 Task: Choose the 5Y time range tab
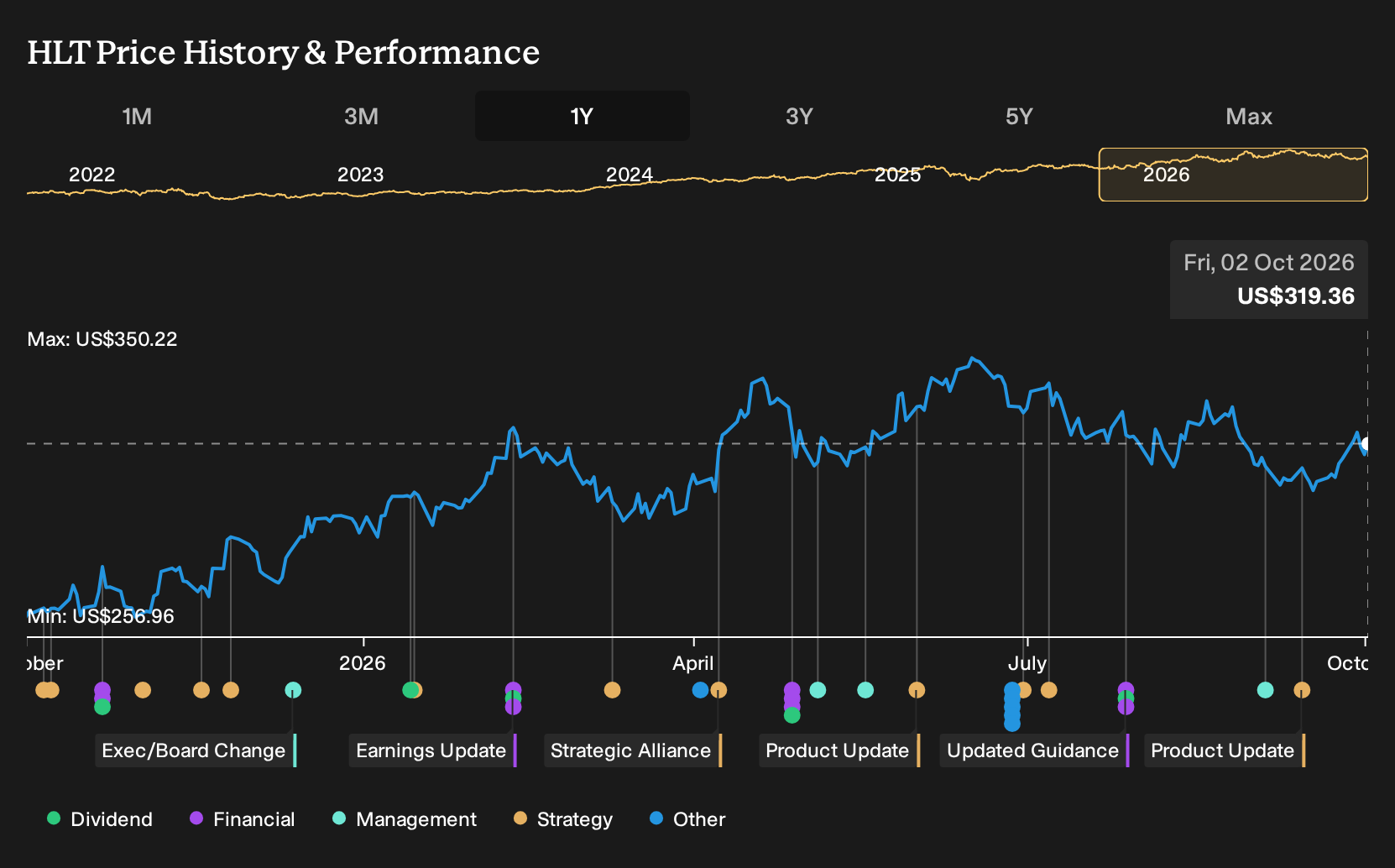point(1019,117)
